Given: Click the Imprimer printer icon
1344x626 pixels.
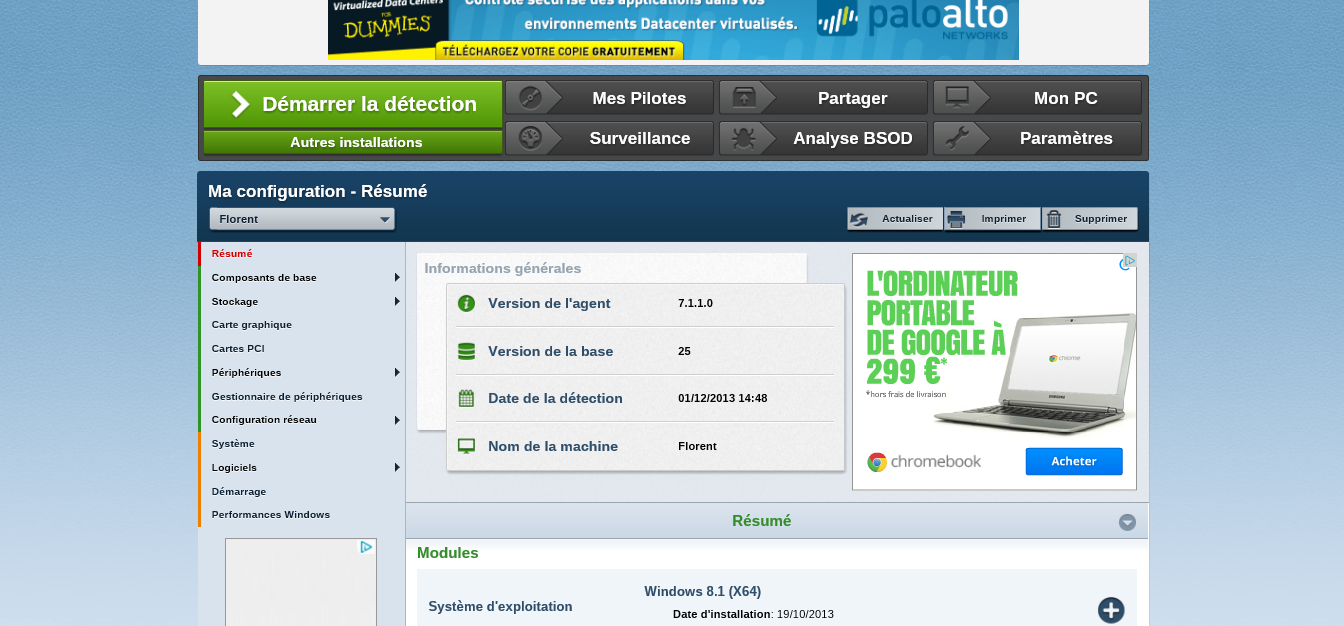Looking at the screenshot, I should pyautogui.click(x=956, y=219).
